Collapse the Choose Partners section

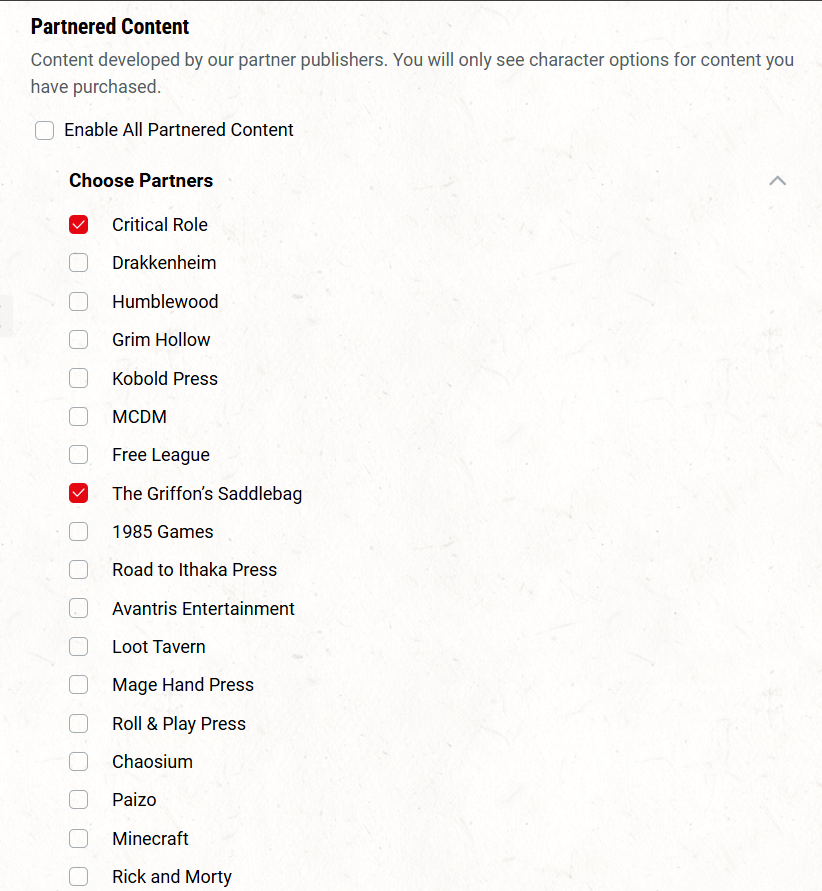pyautogui.click(x=777, y=181)
